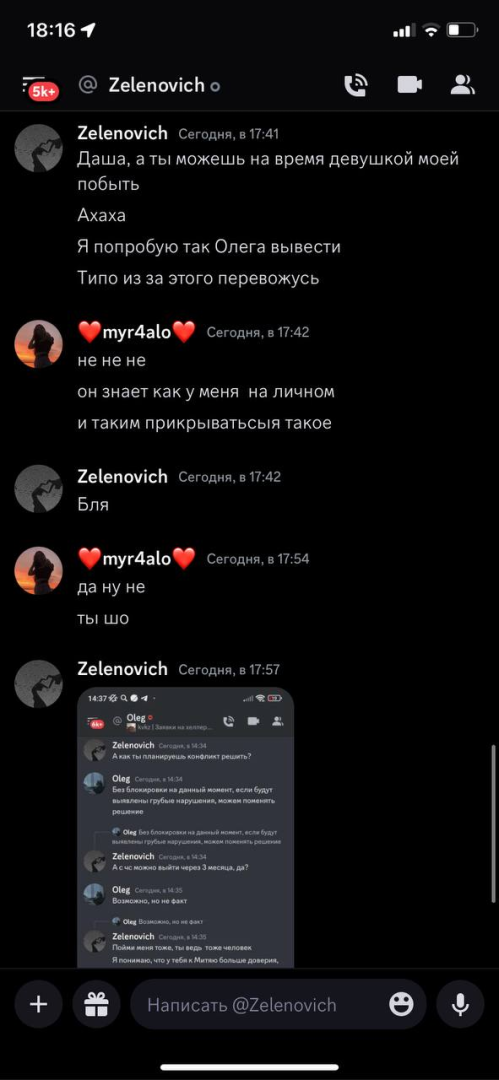Click the chat scrollbar on the right edge
Viewport: 499px width, 1080px height.
click(x=493, y=823)
